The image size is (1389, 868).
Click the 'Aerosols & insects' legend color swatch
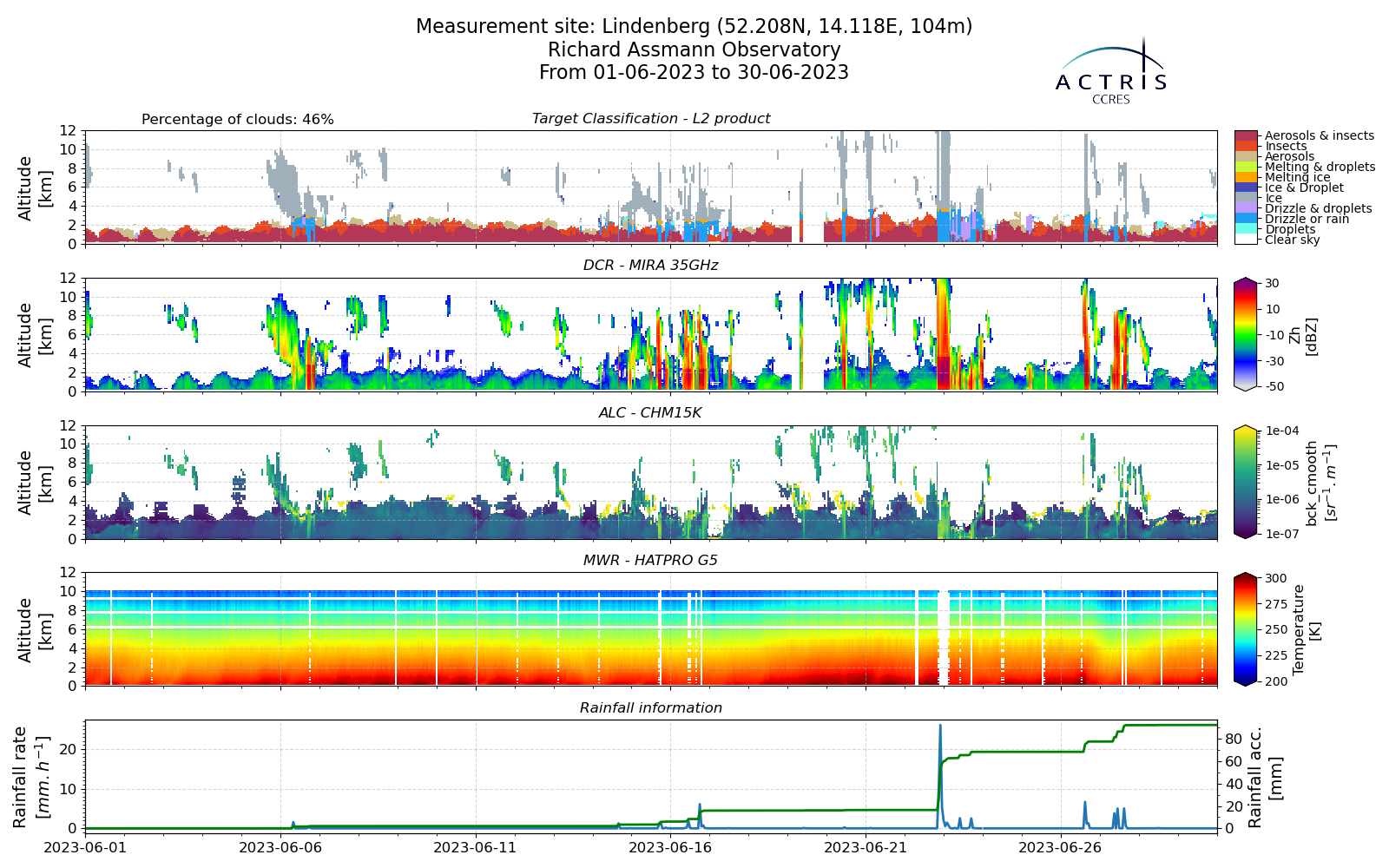tap(1246, 136)
